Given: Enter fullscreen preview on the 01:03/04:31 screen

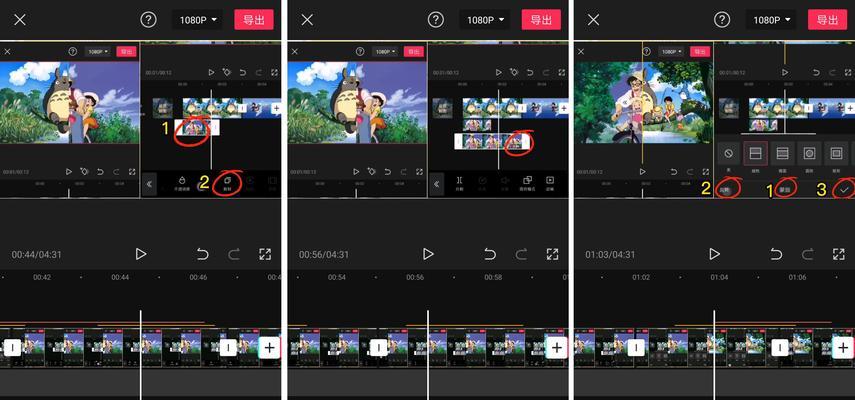Looking at the screenshot, I should (x=839, y=254).
